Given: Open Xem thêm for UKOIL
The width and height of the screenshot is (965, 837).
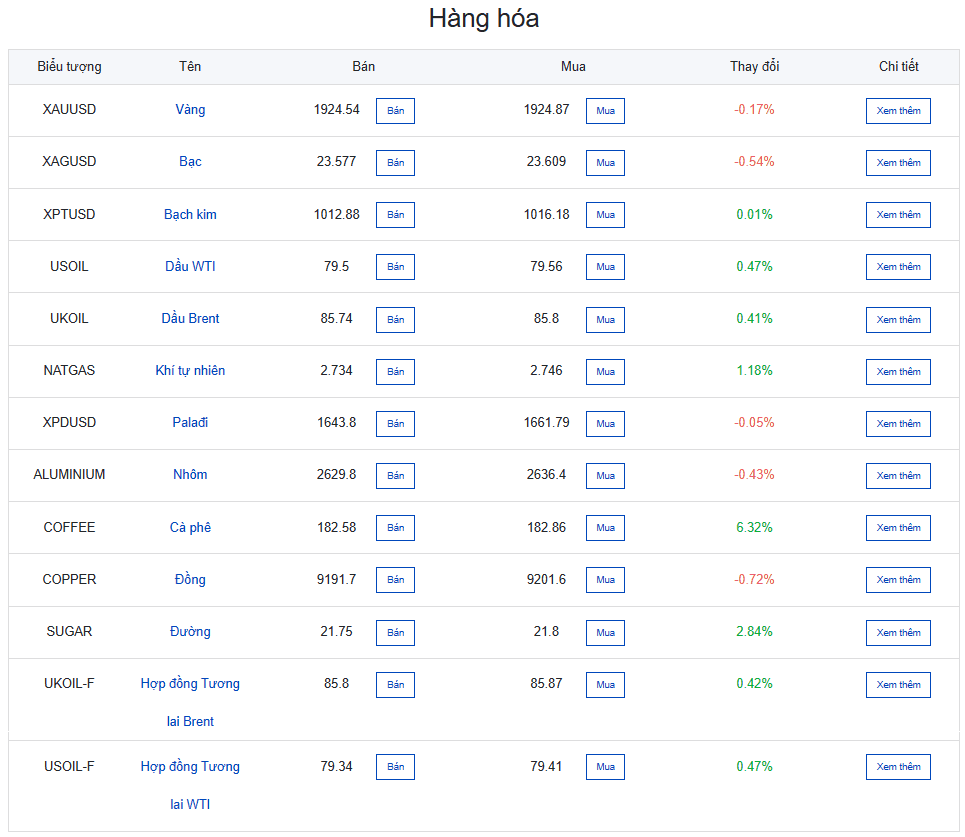Looking at the screenshot, I should point(898,319).
